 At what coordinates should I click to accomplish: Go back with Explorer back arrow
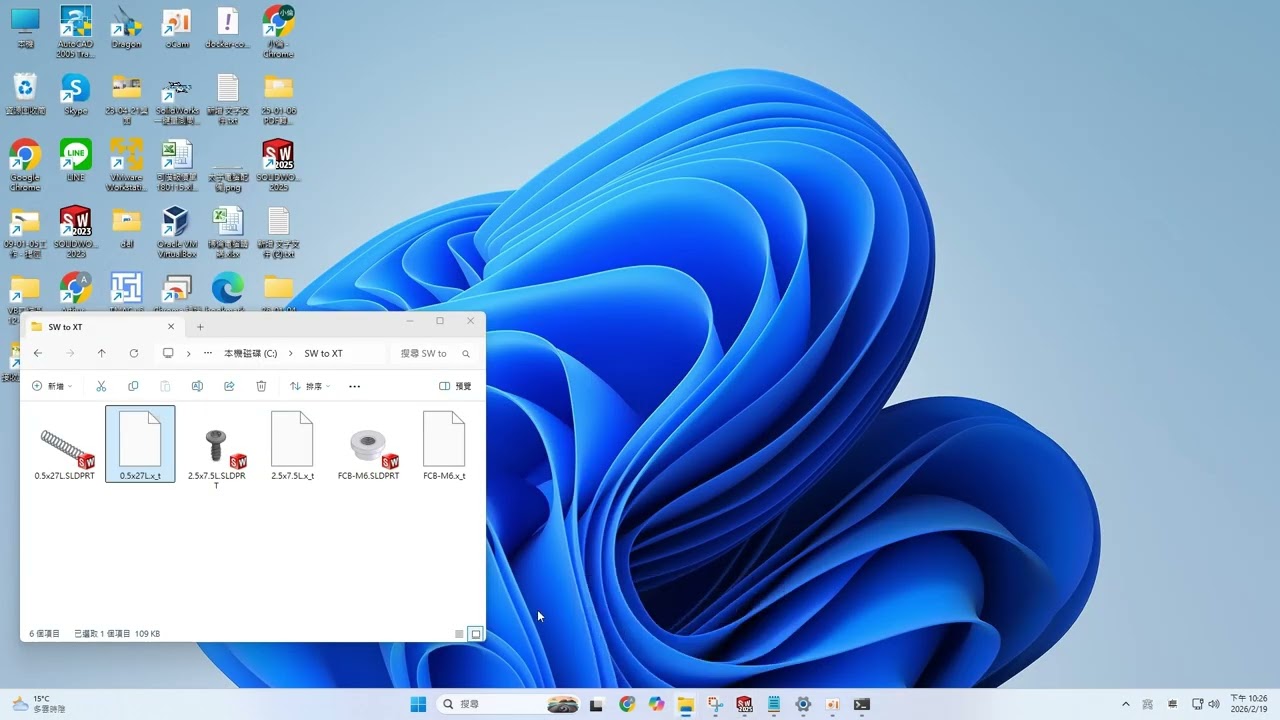38,353
